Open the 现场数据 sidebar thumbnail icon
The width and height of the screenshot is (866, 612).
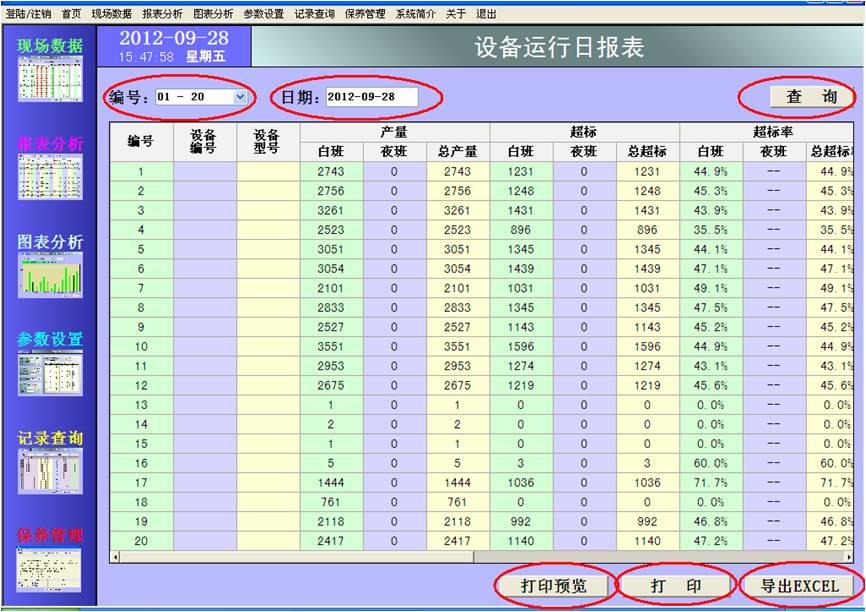tap(50, 78)
